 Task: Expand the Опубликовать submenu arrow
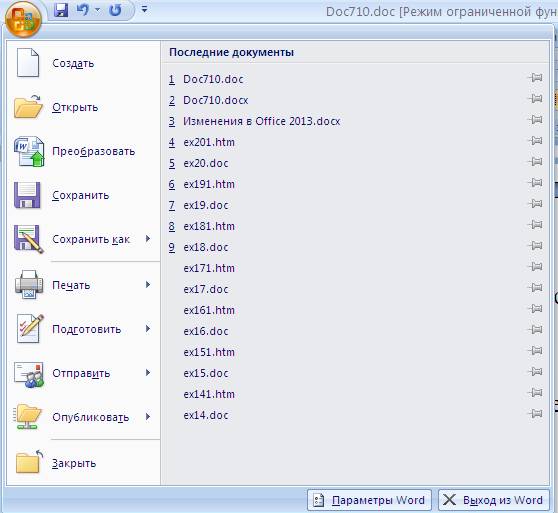coord(148,417)
